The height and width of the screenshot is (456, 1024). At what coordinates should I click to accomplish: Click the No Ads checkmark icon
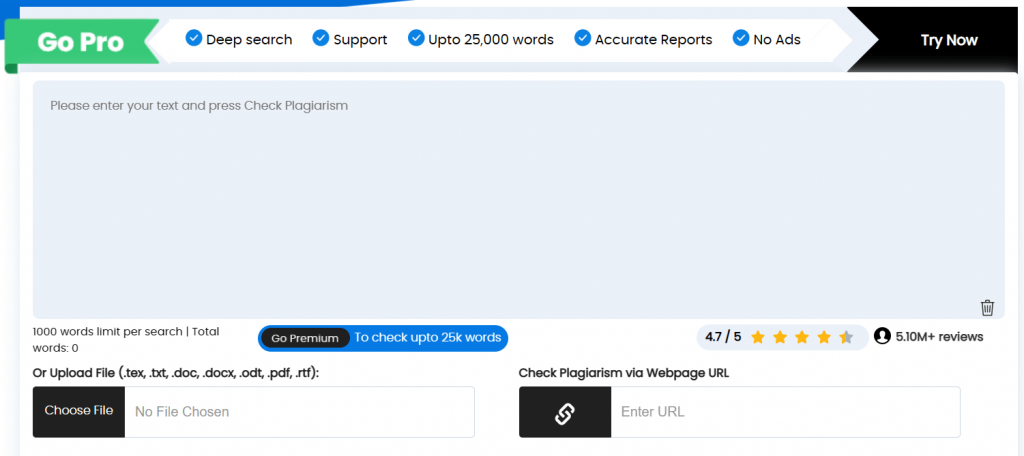[x=741, y=39]
